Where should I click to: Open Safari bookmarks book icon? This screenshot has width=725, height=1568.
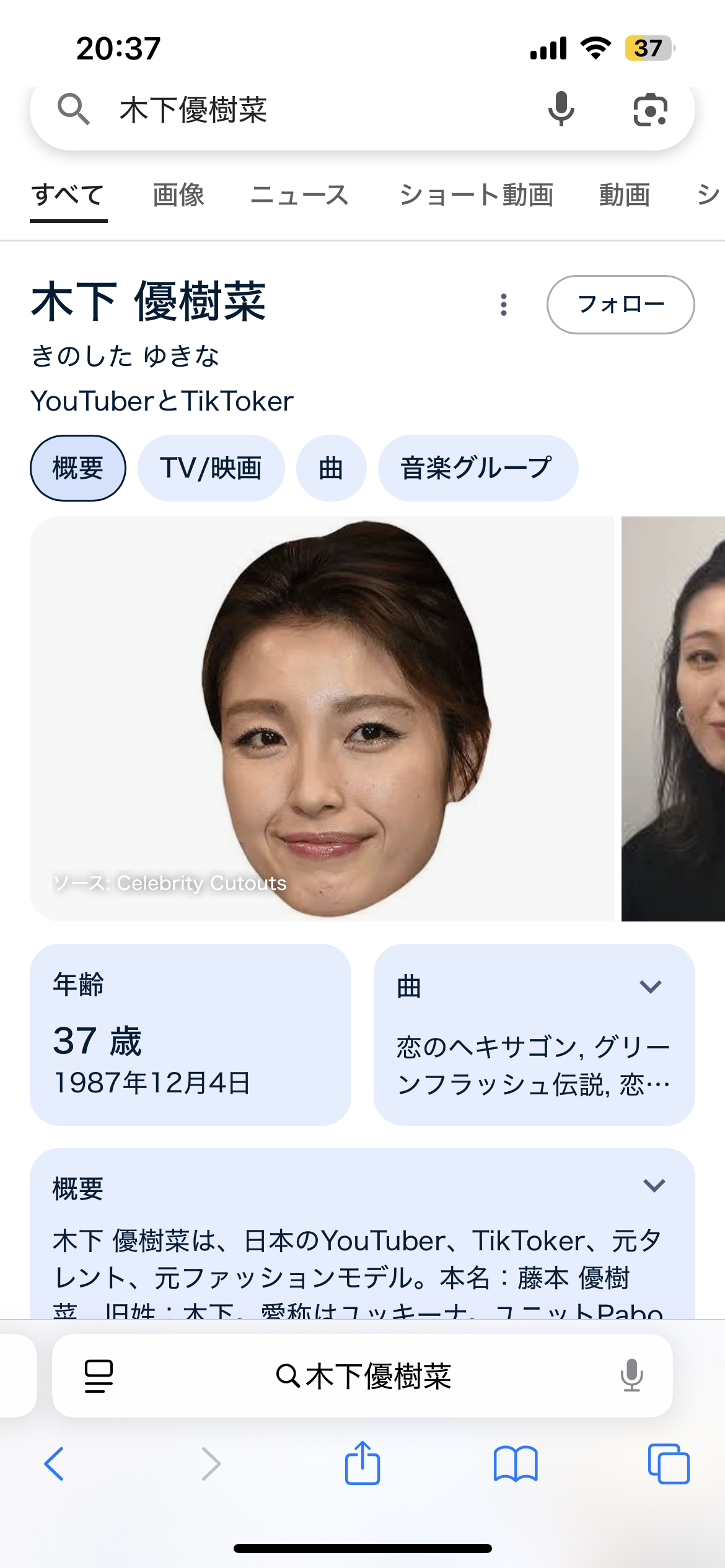coord(516,1464)
